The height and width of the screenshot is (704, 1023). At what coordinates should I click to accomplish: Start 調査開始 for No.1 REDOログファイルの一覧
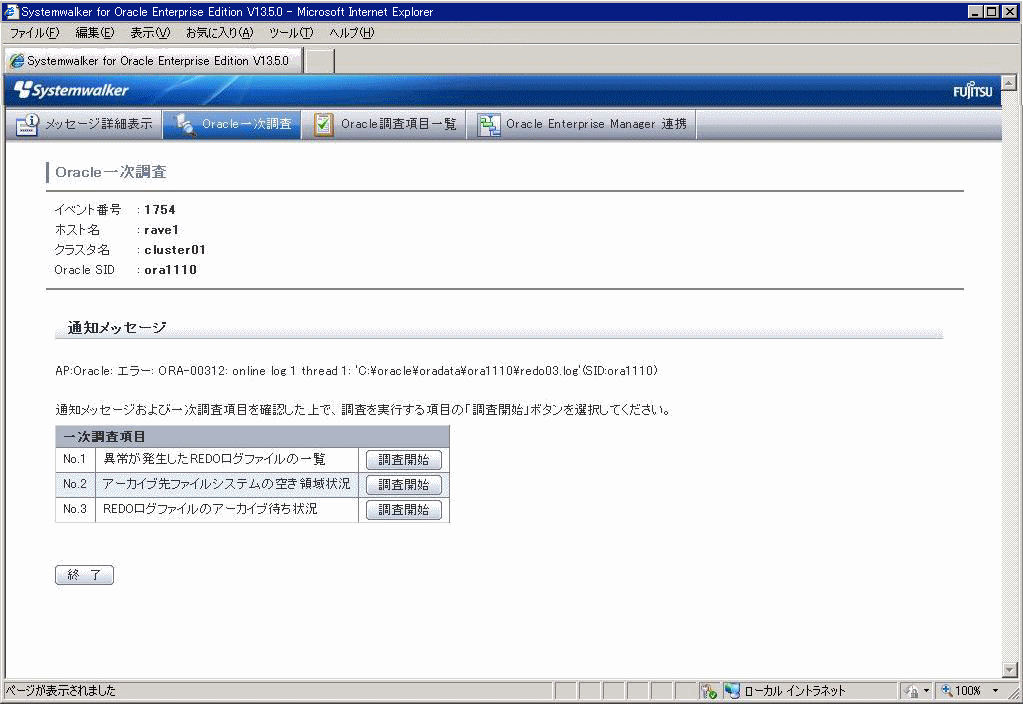pyautogui.click(x=404, y=459)
